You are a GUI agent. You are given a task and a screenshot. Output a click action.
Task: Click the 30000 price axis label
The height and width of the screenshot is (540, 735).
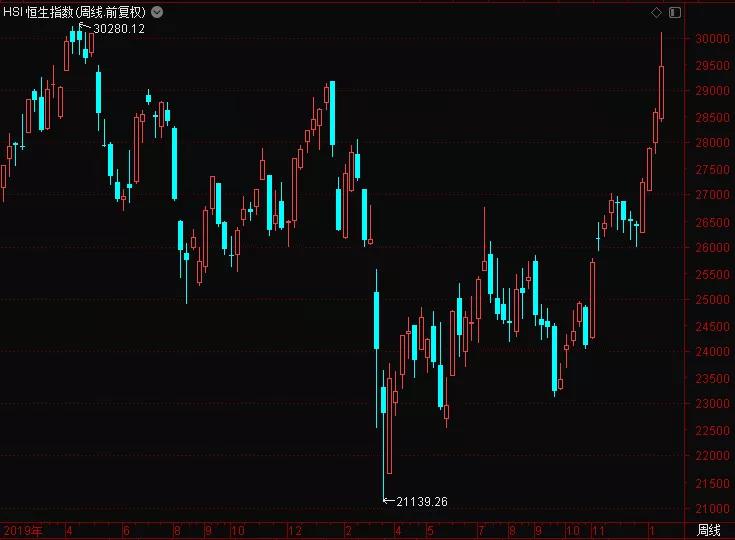pos(712,39)
